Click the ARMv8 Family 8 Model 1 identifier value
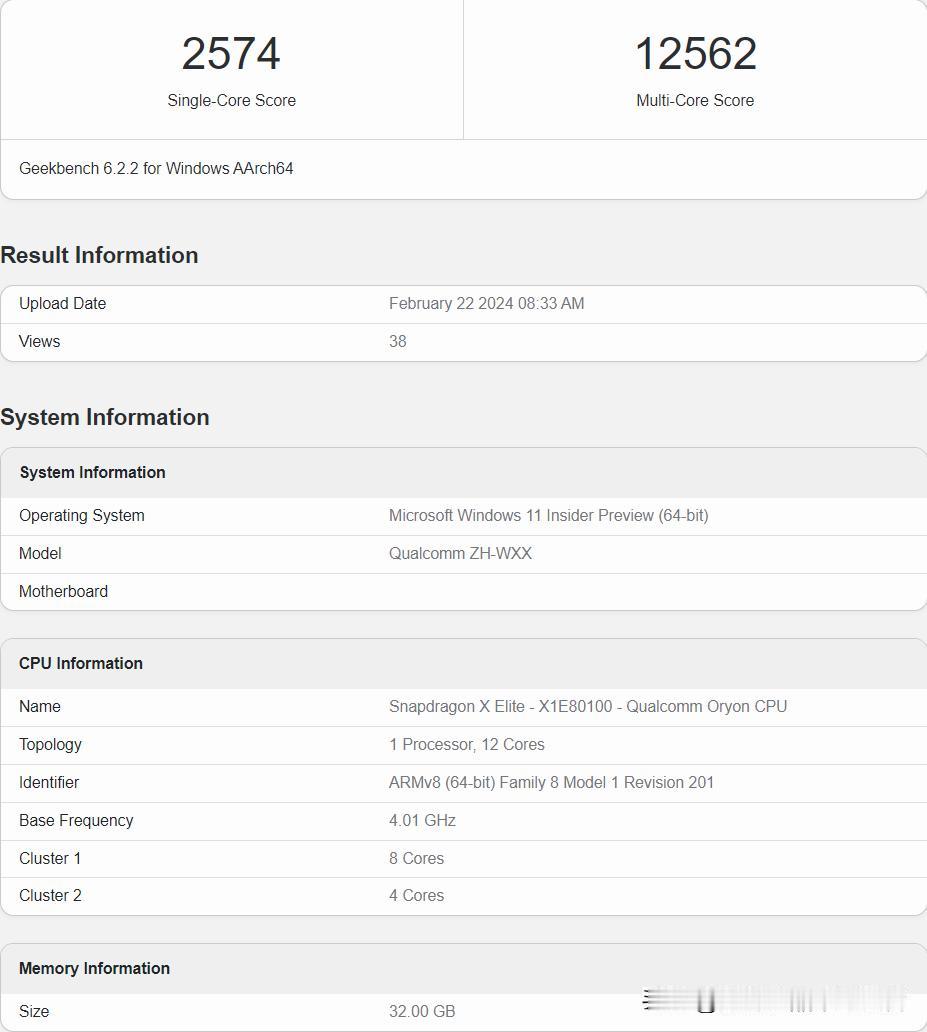927x1032 pixels. tap(551, 782)
